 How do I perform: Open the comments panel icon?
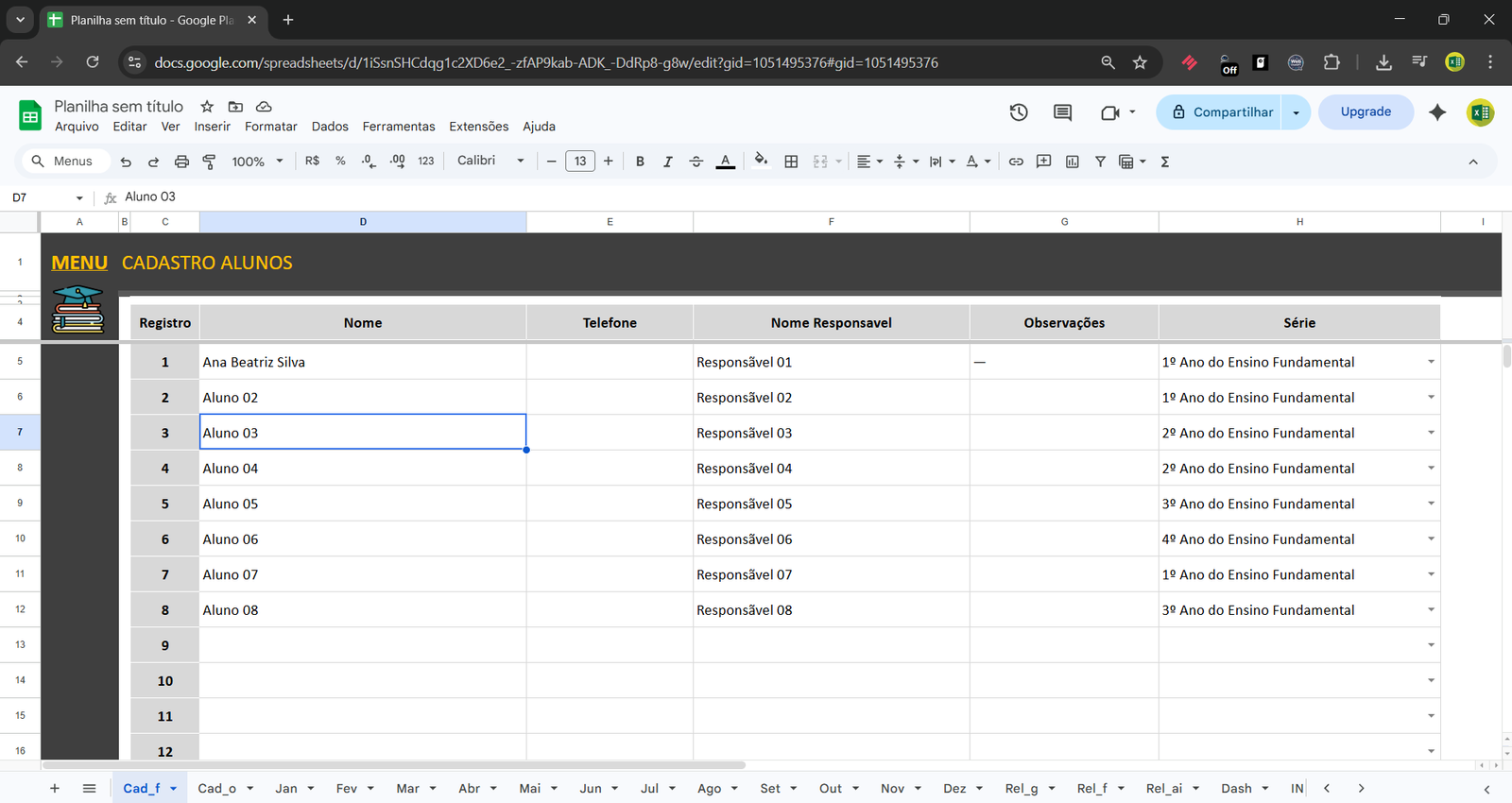pos(1062,112)
